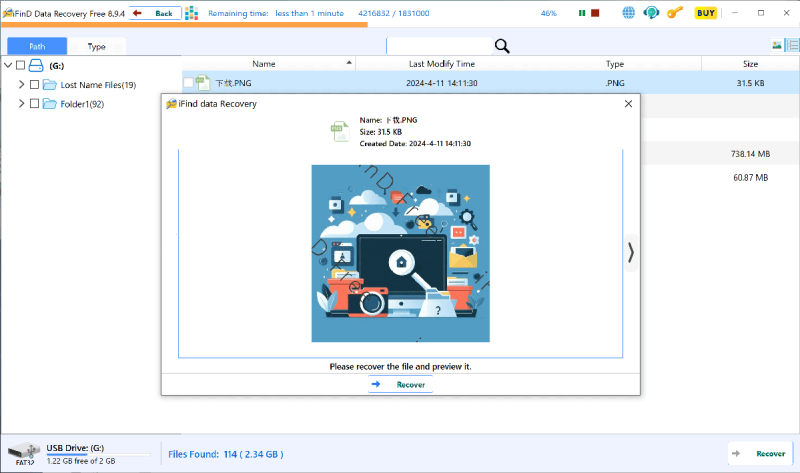Click the orange key registration icon
Screen dimensions: 800x473
pyautogui.click(x=674, y=13)
